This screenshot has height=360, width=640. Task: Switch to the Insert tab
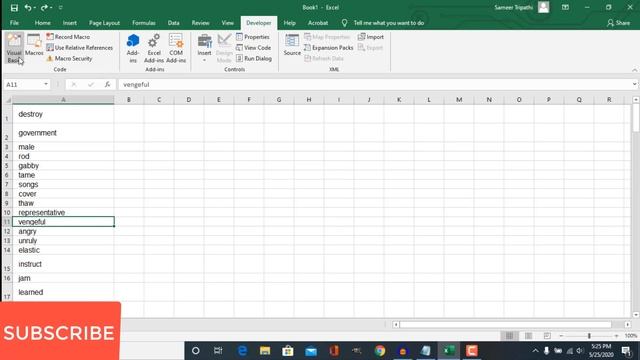pos(70,23)
